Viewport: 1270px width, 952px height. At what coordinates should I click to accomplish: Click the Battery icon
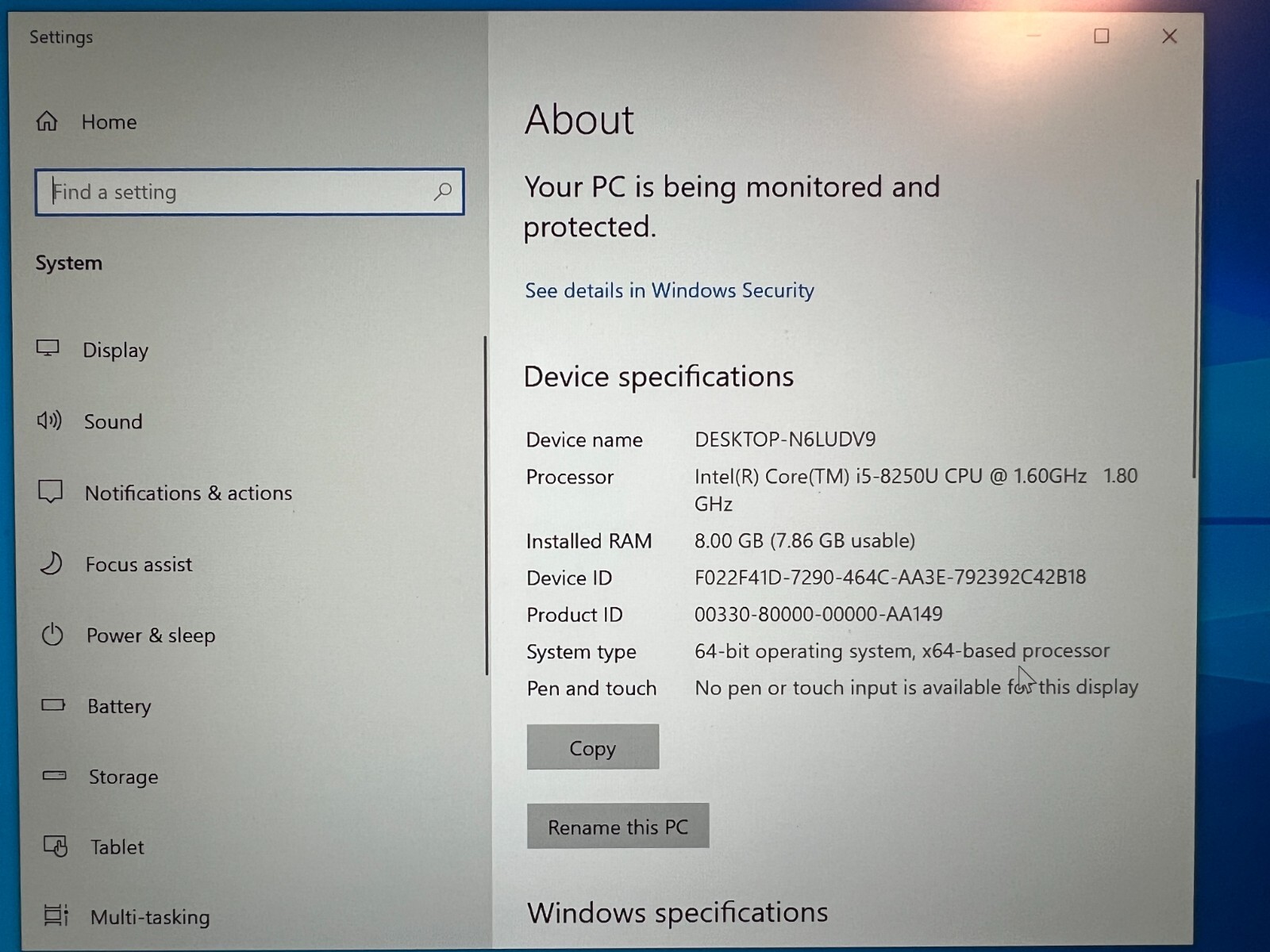pyautogui.click(x=53, y=704)
